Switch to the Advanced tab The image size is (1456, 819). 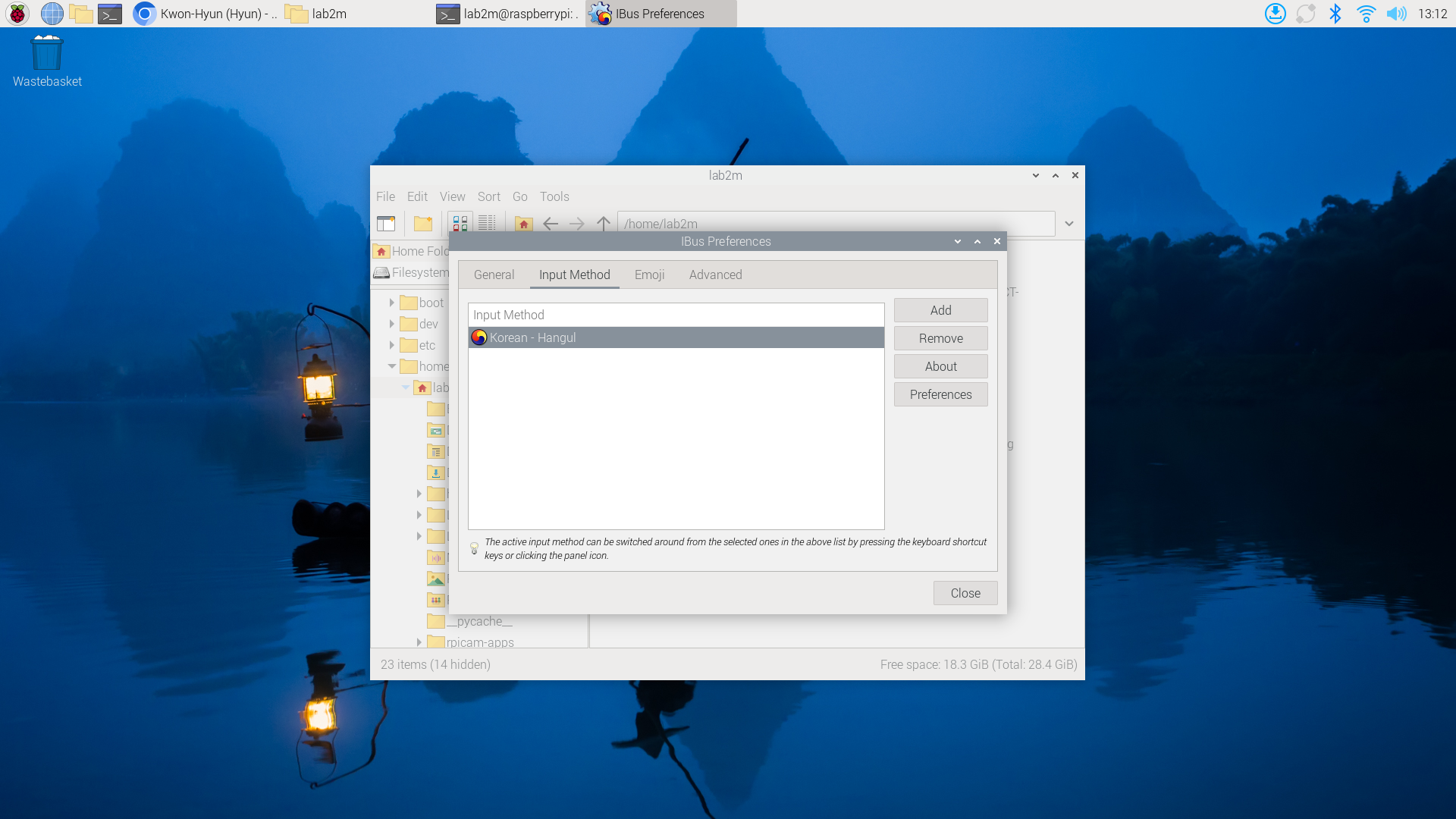coord(715,275)
